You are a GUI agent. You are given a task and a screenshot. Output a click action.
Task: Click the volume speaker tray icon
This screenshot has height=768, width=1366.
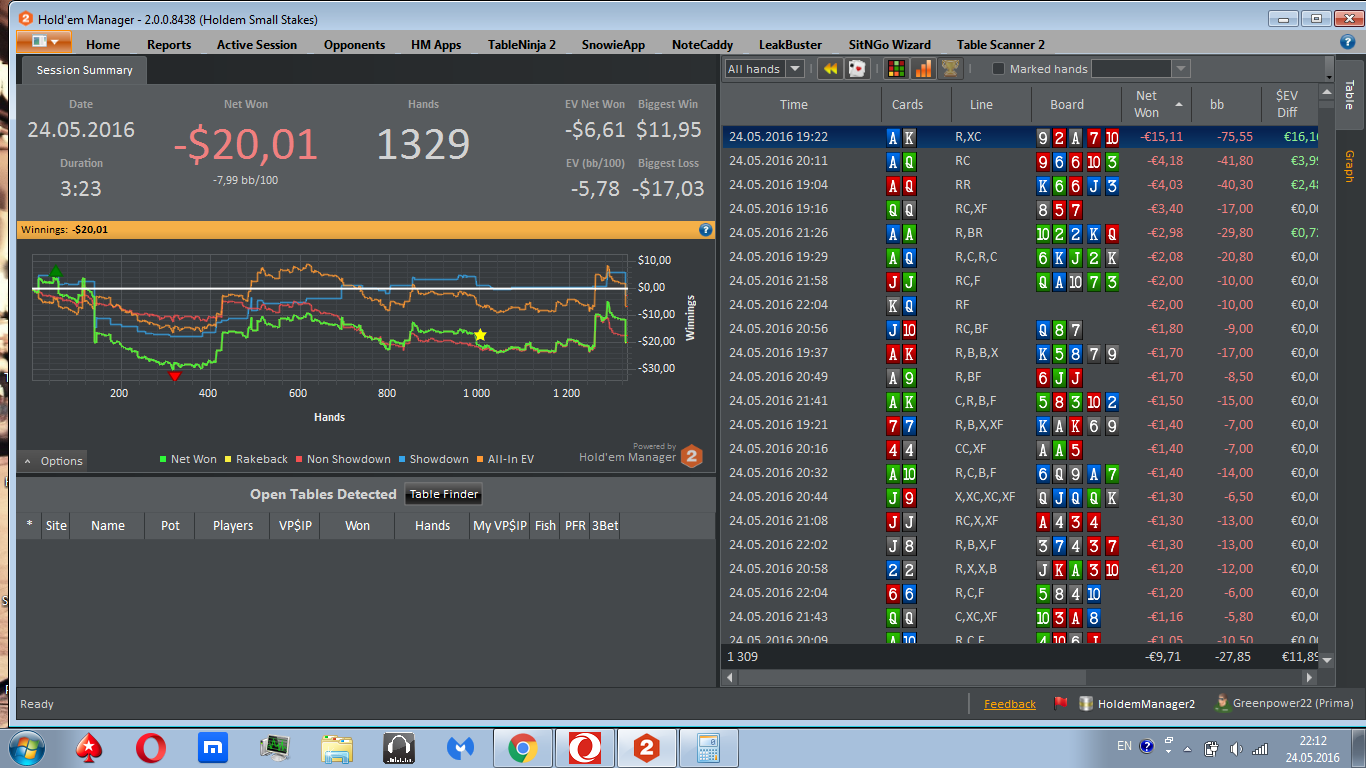(x=1236, y=747)
